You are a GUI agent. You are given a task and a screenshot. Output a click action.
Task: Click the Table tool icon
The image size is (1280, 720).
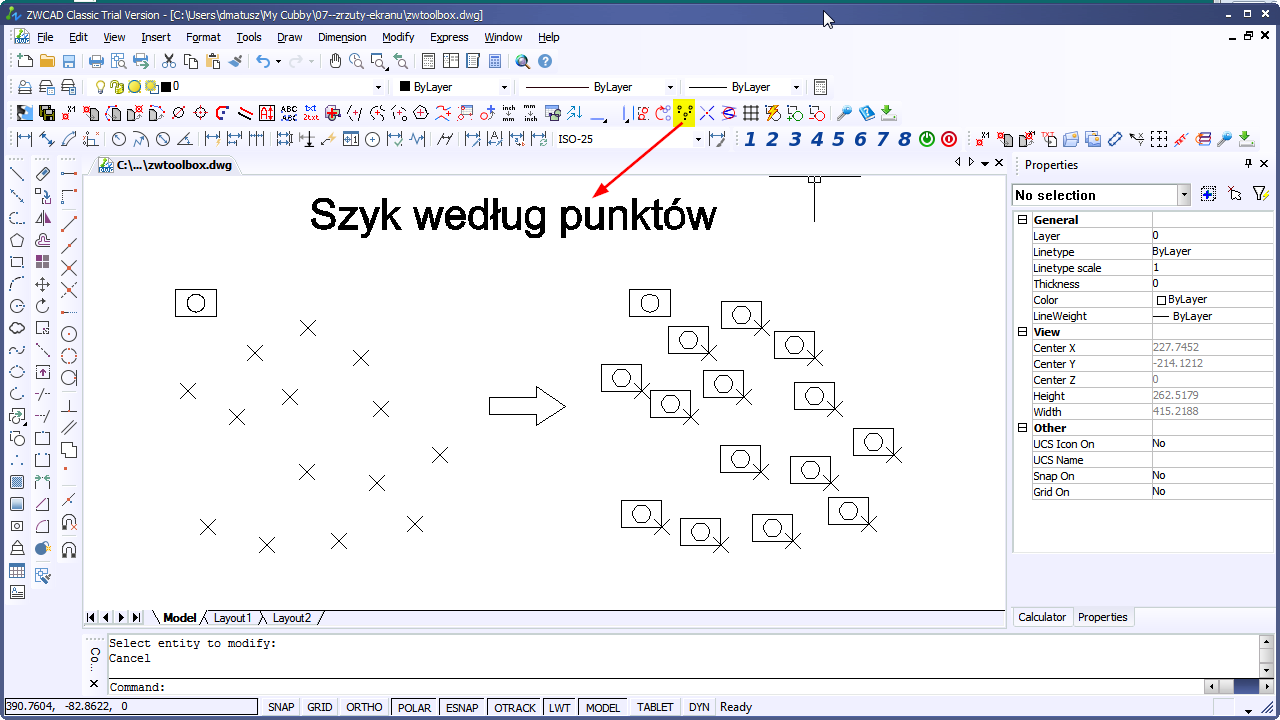click(x=17, y=571)
